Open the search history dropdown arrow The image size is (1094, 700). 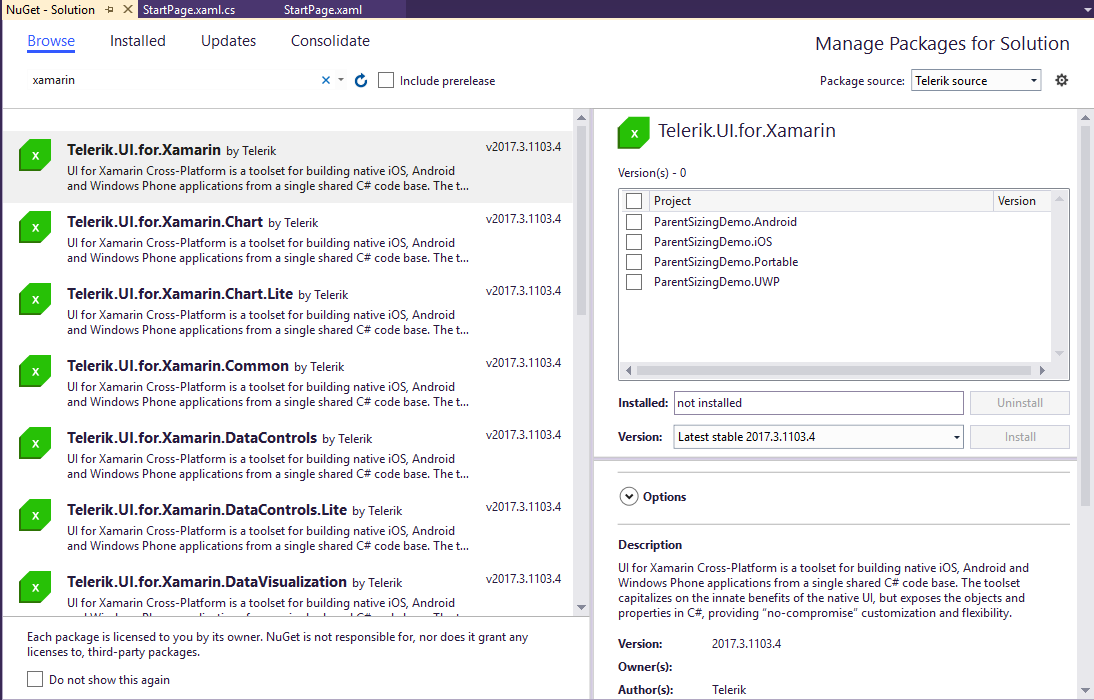click(340, 80)
